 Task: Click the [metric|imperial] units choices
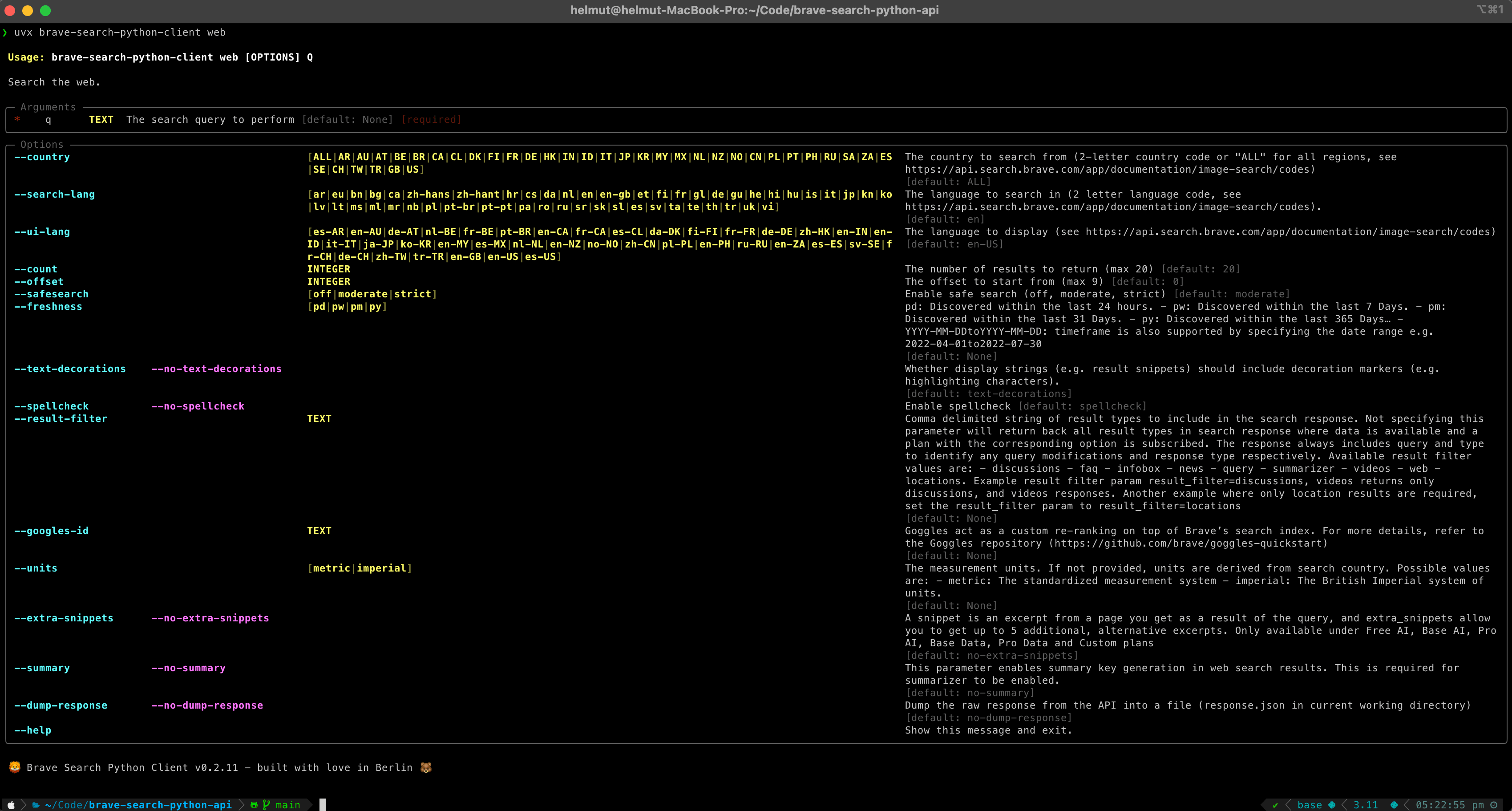pyautogui.click(x=359, y=568)
